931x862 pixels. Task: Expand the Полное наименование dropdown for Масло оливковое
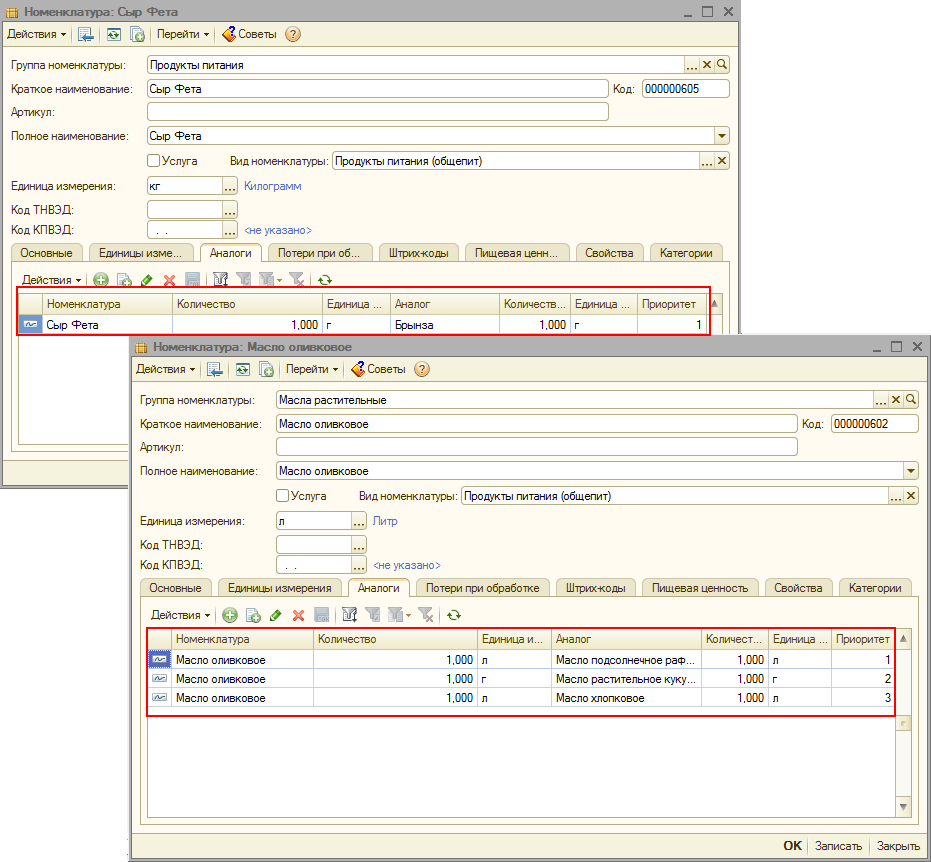coord(910,471)
